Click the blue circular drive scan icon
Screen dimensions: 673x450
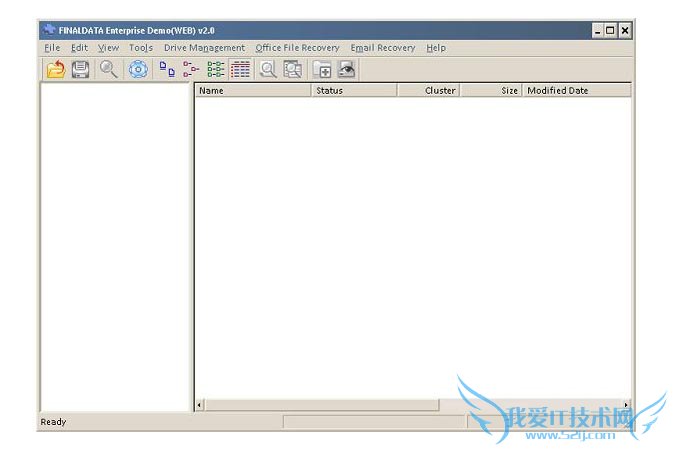coord(138,69)
